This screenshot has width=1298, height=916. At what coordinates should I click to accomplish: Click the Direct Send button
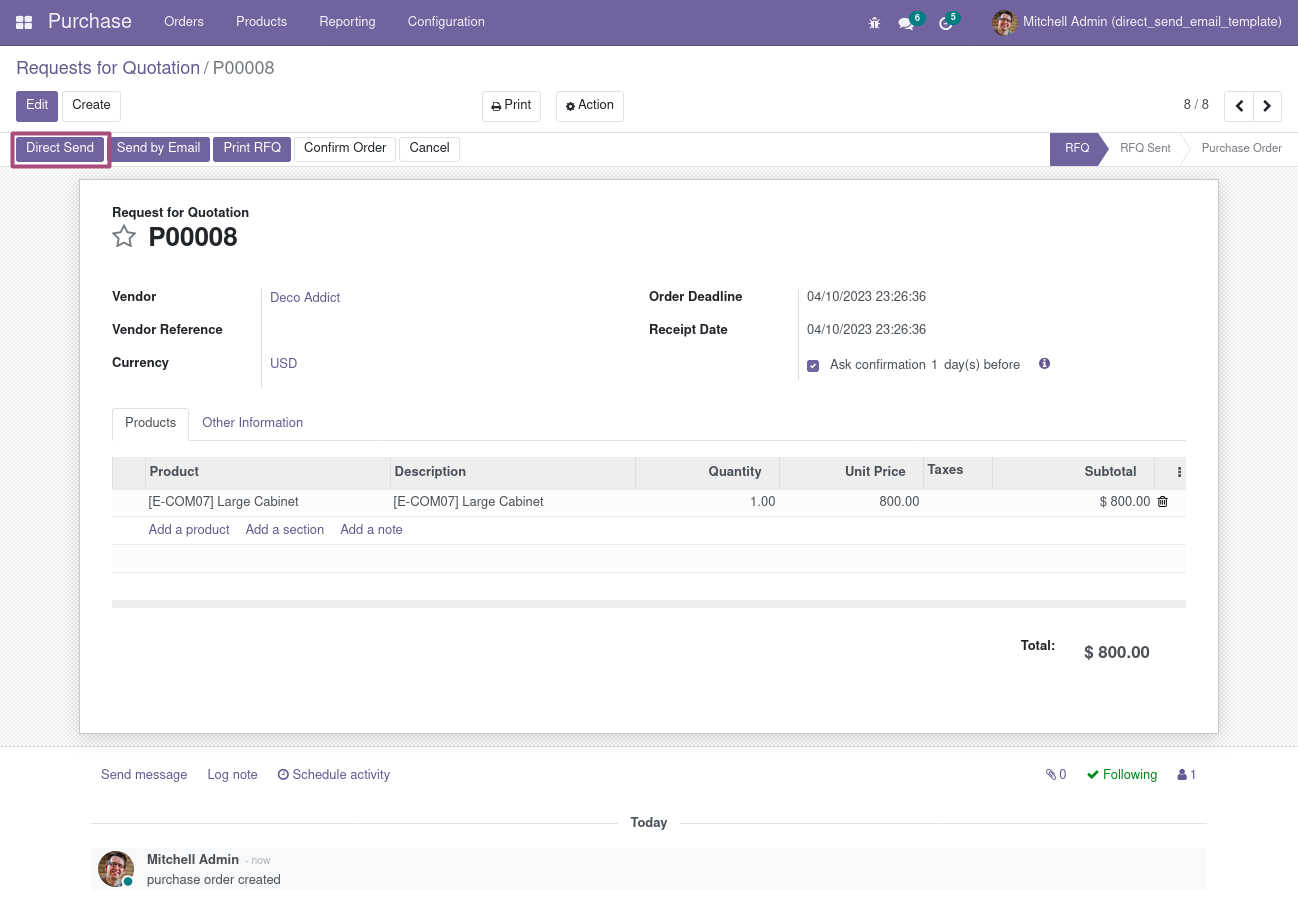[x=60, y=149]
